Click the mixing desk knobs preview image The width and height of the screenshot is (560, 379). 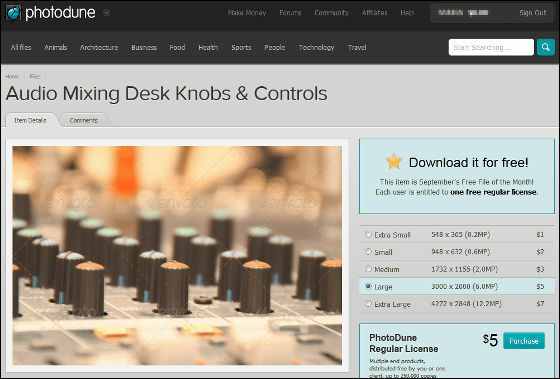click(x=177, y=255)
